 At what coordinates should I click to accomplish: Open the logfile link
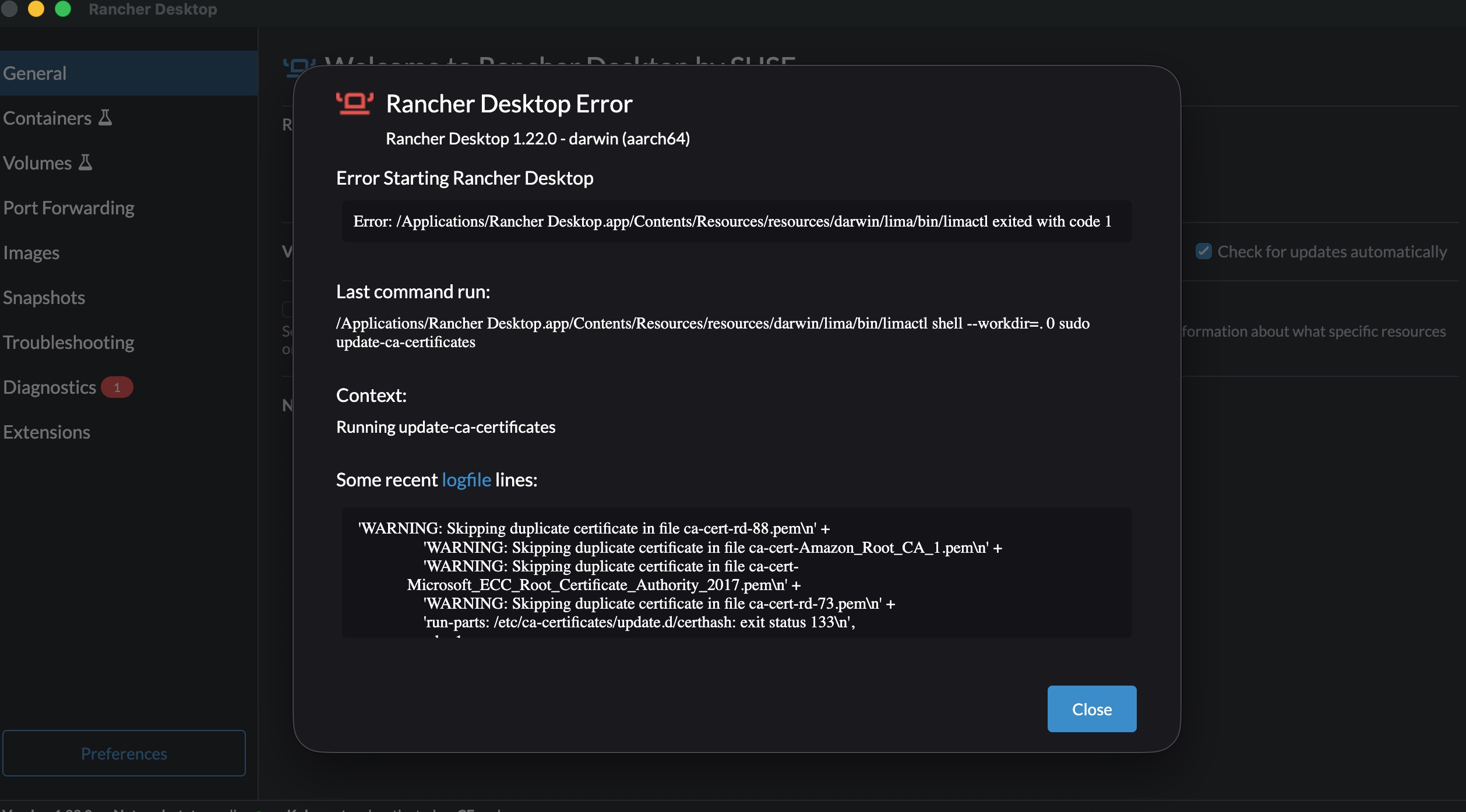(466, 479)
